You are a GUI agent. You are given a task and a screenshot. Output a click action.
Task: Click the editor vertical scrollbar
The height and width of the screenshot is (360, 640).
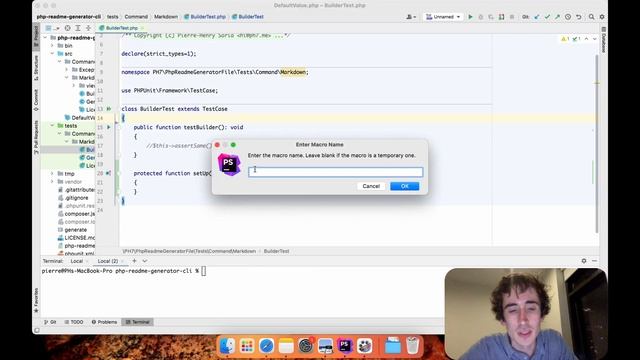point(597,143)
